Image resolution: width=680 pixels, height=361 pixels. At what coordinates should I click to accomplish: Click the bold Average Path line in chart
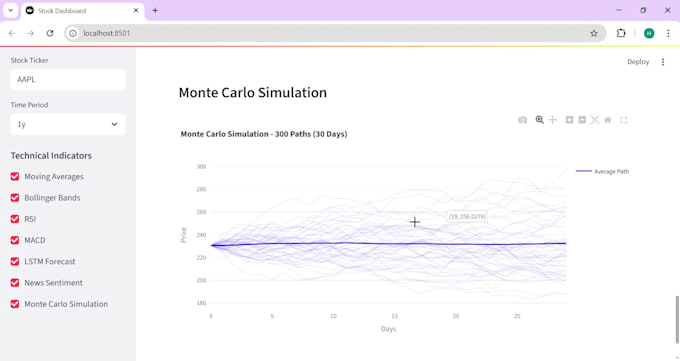(x=388, y=243)
